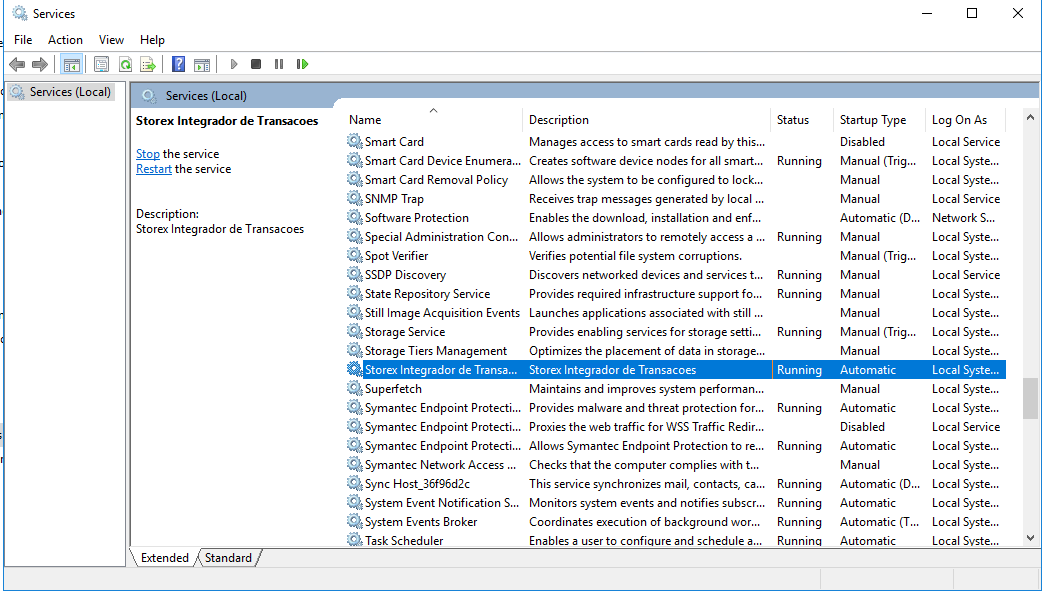Click the Pause Service icon
This screenshot has width=1042, height=591.
click(x=279, y=64)
